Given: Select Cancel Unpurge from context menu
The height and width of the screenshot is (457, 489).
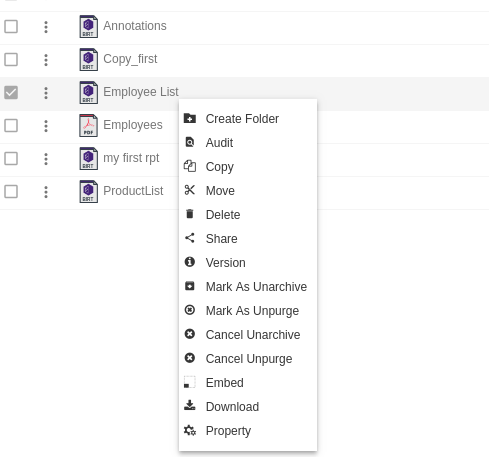Looking at the screenshot, I should click(248, 359).
